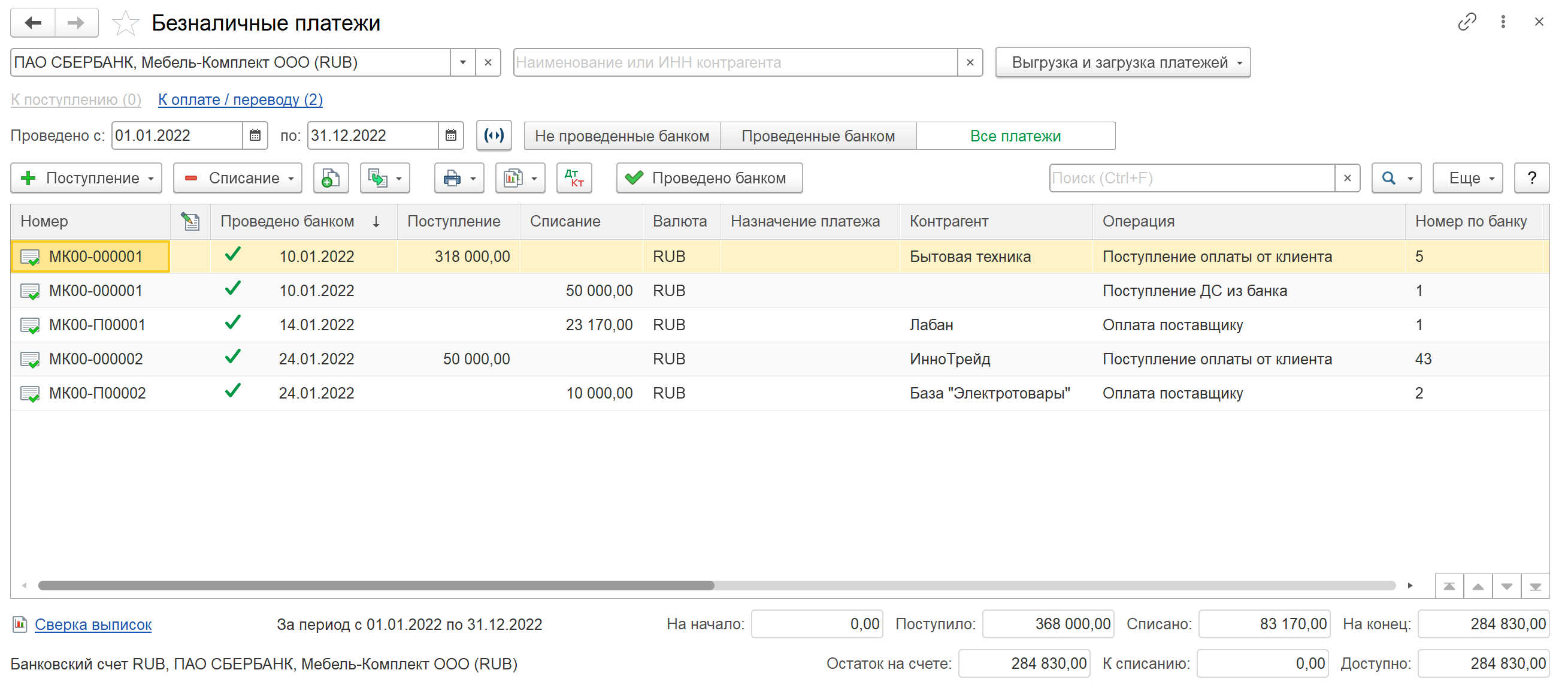Select the Не проведенные банком filter
Image resolution: width=1568 pixels, height=688 pixels.
(622, 136)
